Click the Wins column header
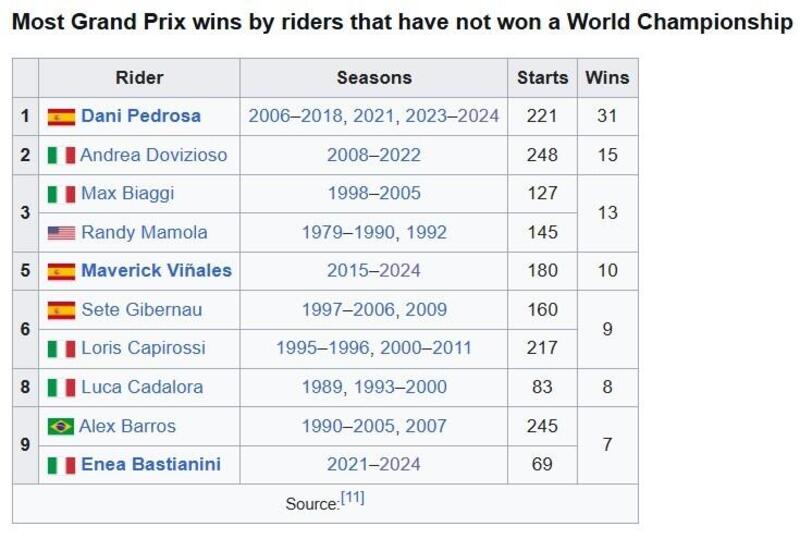Viewport: 800px width, 551px height. (x=606, y=77)
